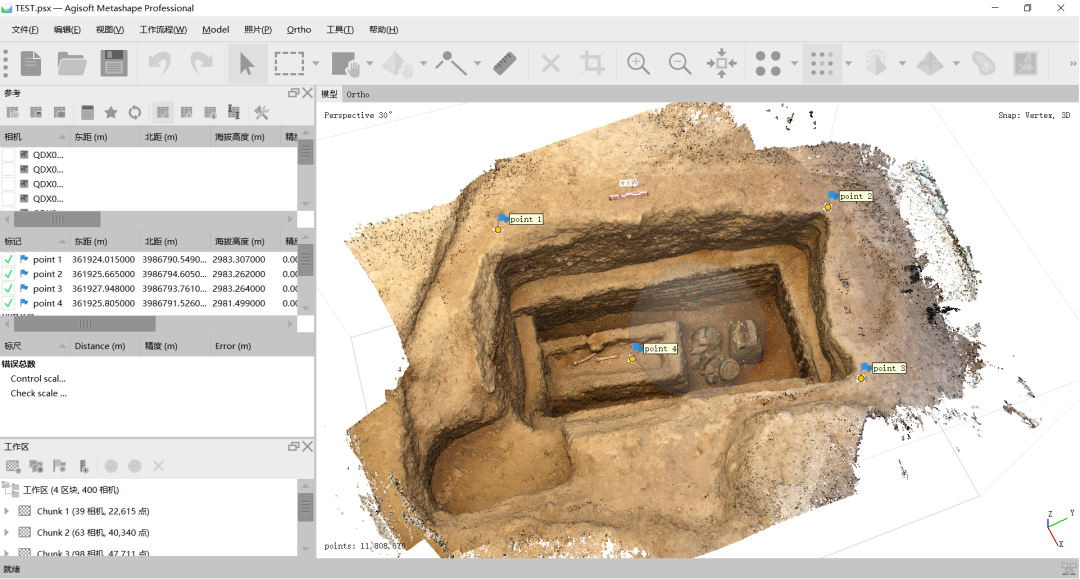Select the Move Region tool

[346, 63]
